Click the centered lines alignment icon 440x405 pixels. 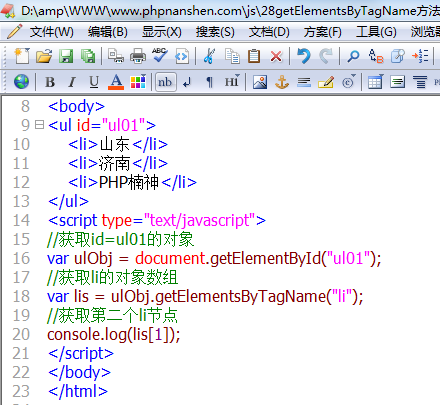(x=420, y=82)
